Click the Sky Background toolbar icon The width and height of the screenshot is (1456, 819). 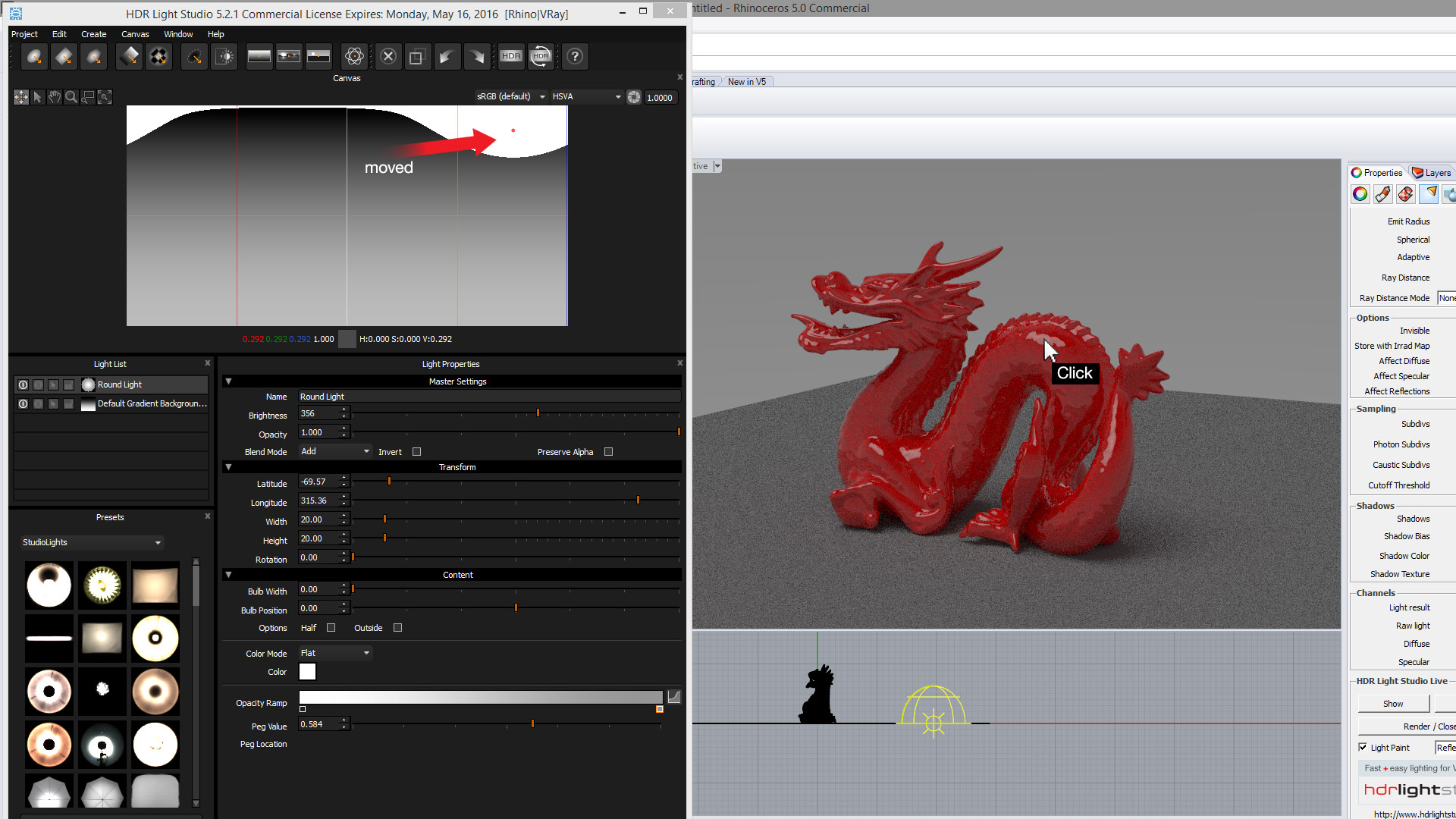318,57
